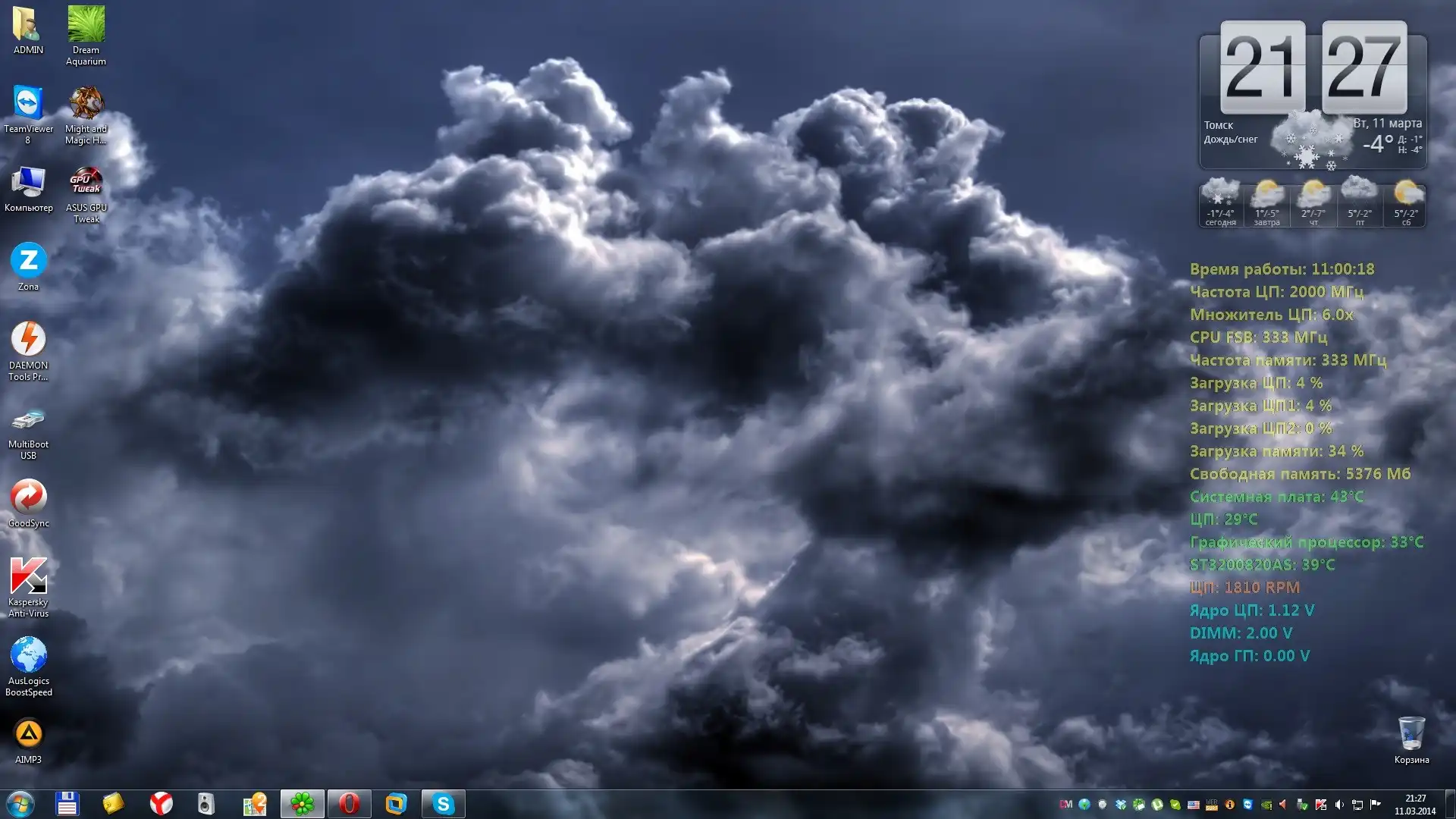Click the ICQ flower taskbar button
Viewport: 1456px width, 819px height.
click(x=302, y=804)
